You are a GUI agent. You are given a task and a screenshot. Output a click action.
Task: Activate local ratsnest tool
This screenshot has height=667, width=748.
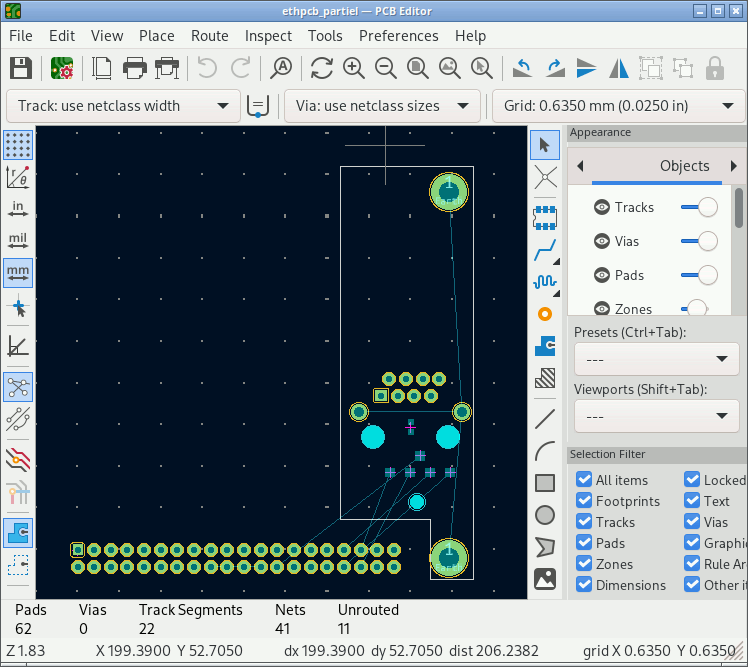545,177
